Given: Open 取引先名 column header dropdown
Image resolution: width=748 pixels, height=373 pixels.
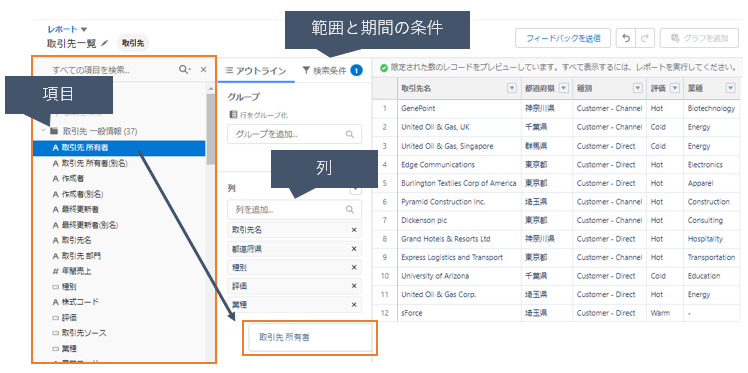Looking at the screenshot, I should point(512,88).
